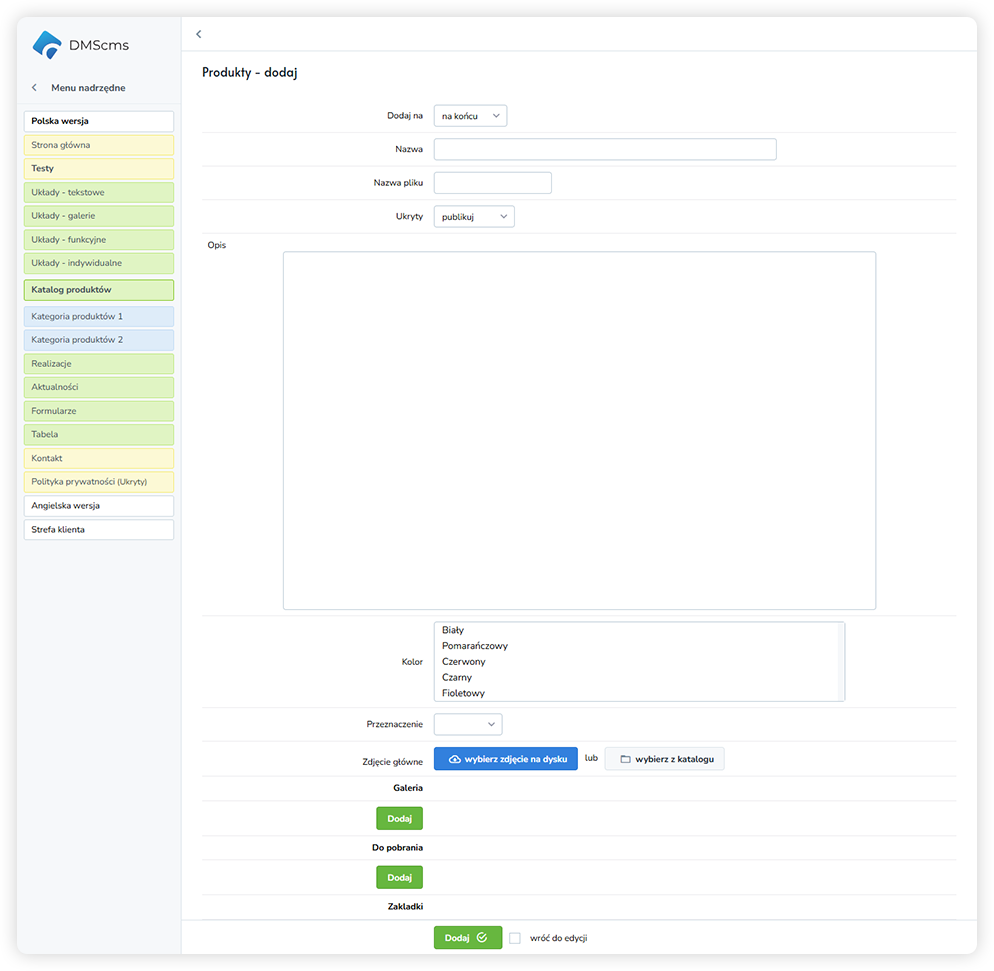Click the Menu nadrzędne back chevron

click(35, 88)
